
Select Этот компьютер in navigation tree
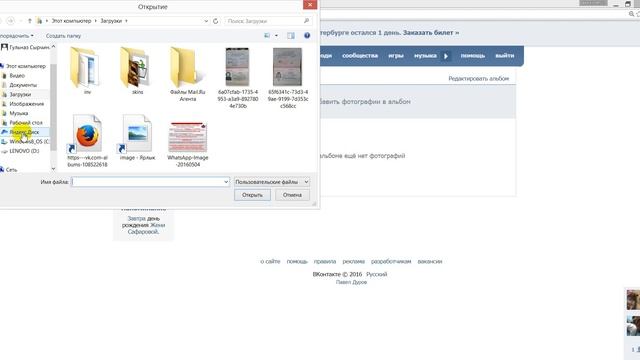25,66
